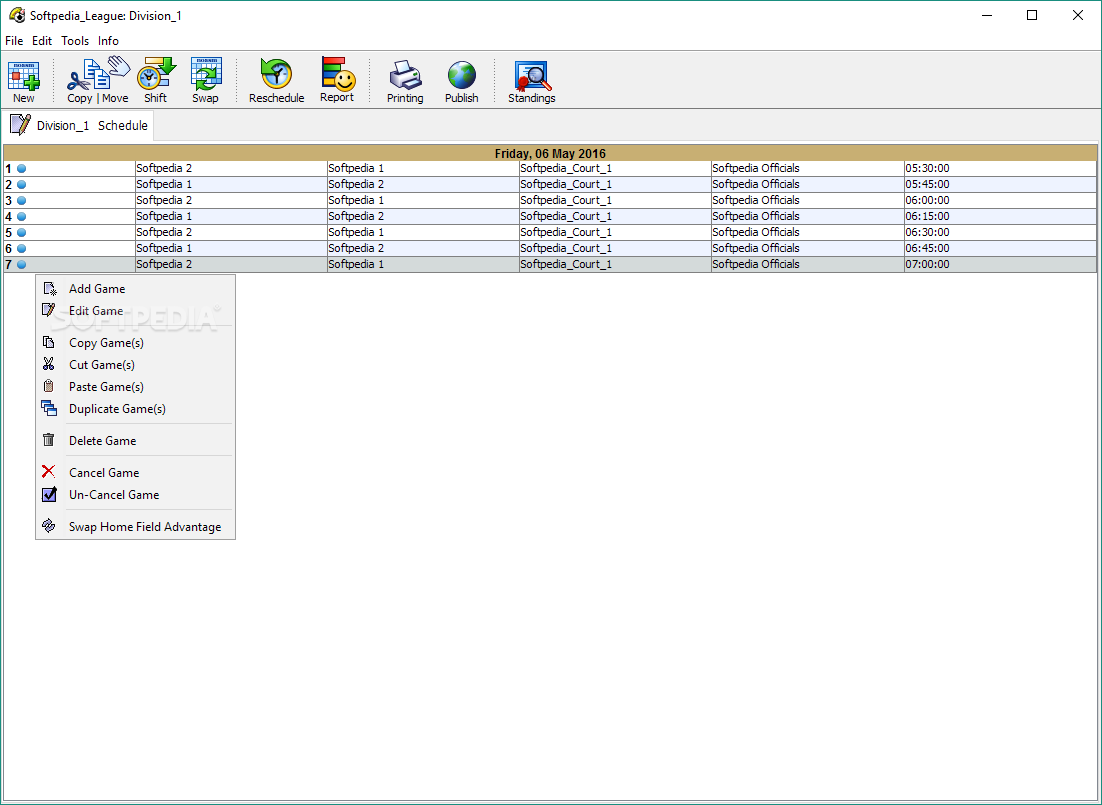1102x805 pixels.
Task: Click the red X Cancel Game icon
Action: pos(48,472)
